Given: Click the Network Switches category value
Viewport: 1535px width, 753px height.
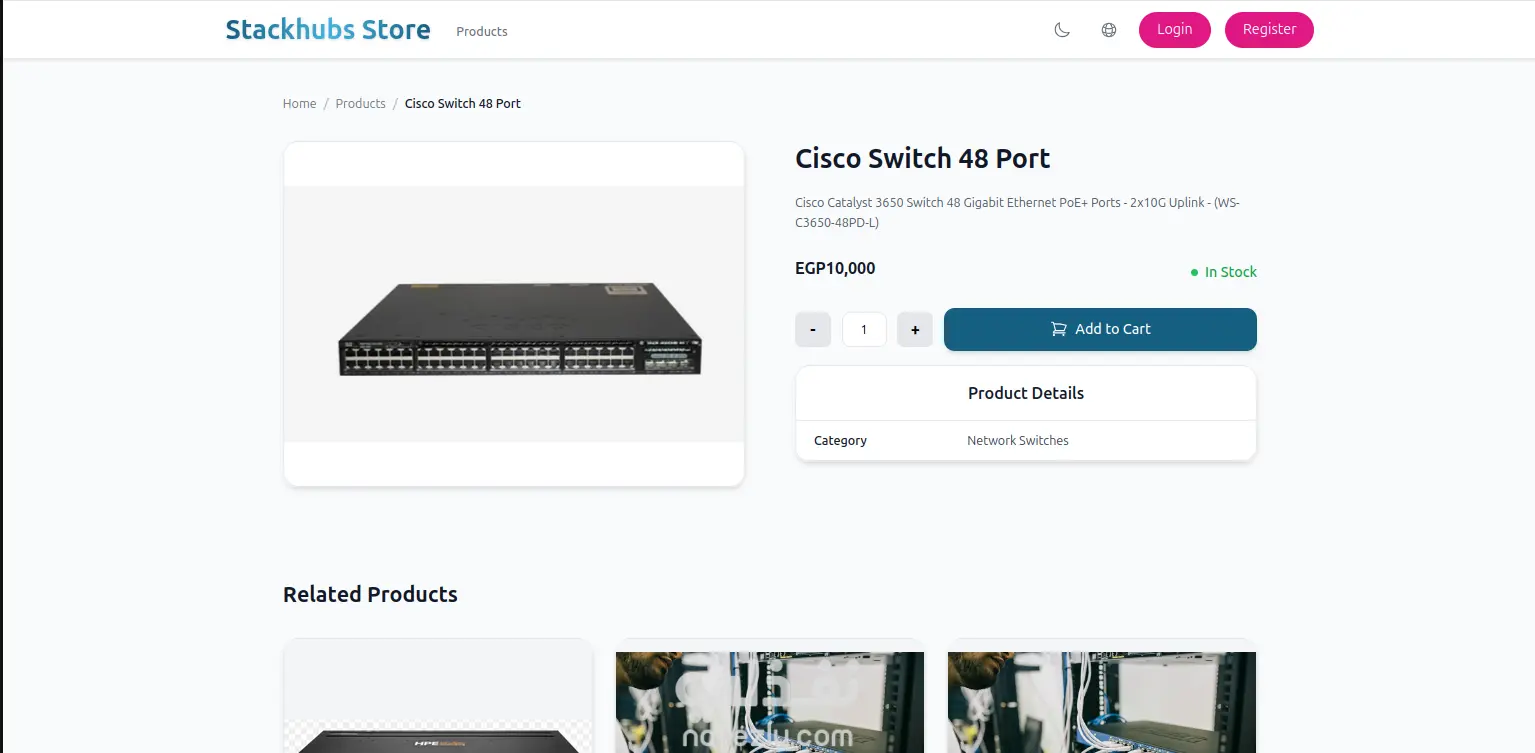Looking at the screenshot, I should (x=1017, y=441).
